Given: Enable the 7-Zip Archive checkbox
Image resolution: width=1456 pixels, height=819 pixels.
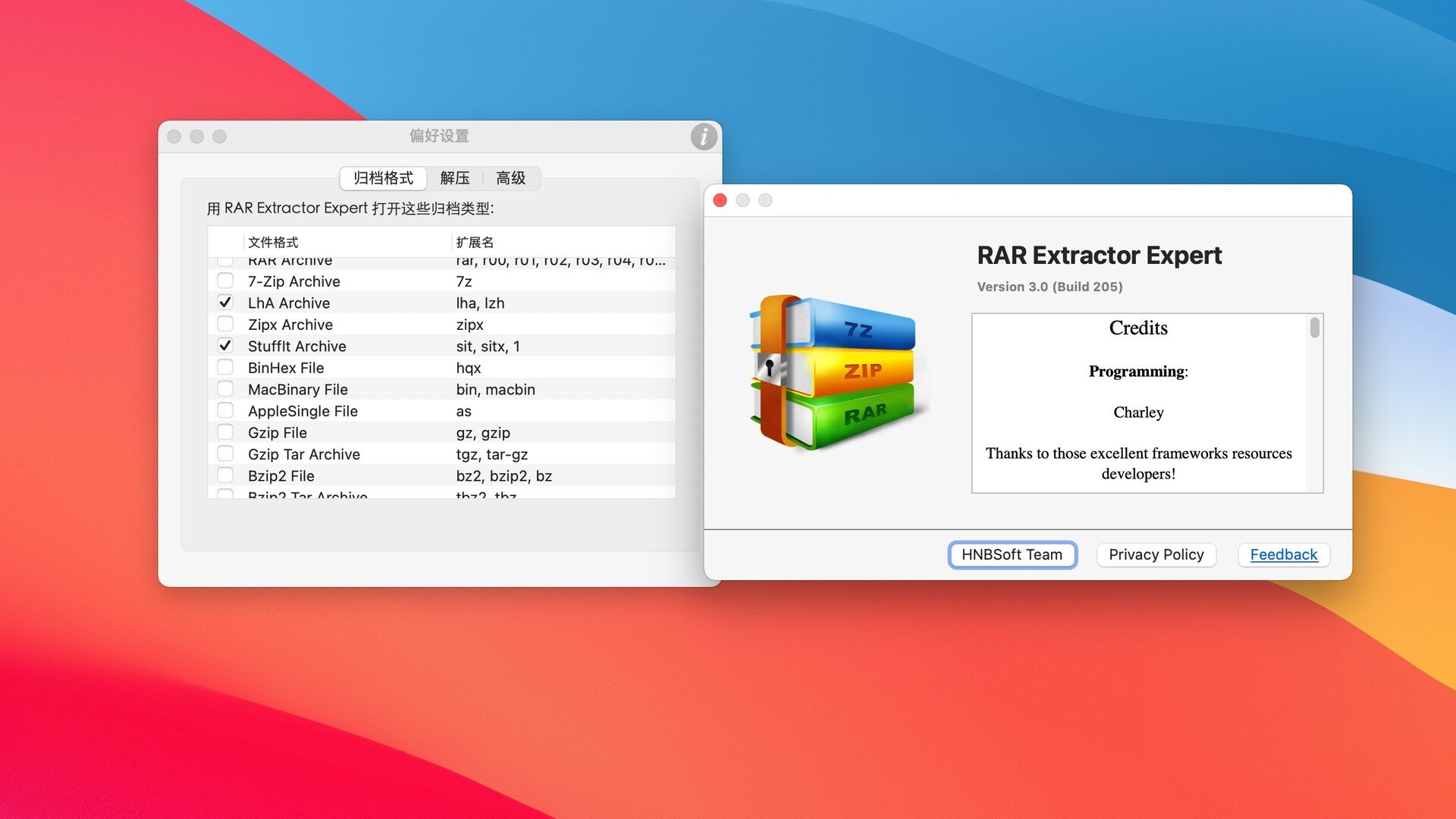Looking at the screenshot, I should pos(225,281).
